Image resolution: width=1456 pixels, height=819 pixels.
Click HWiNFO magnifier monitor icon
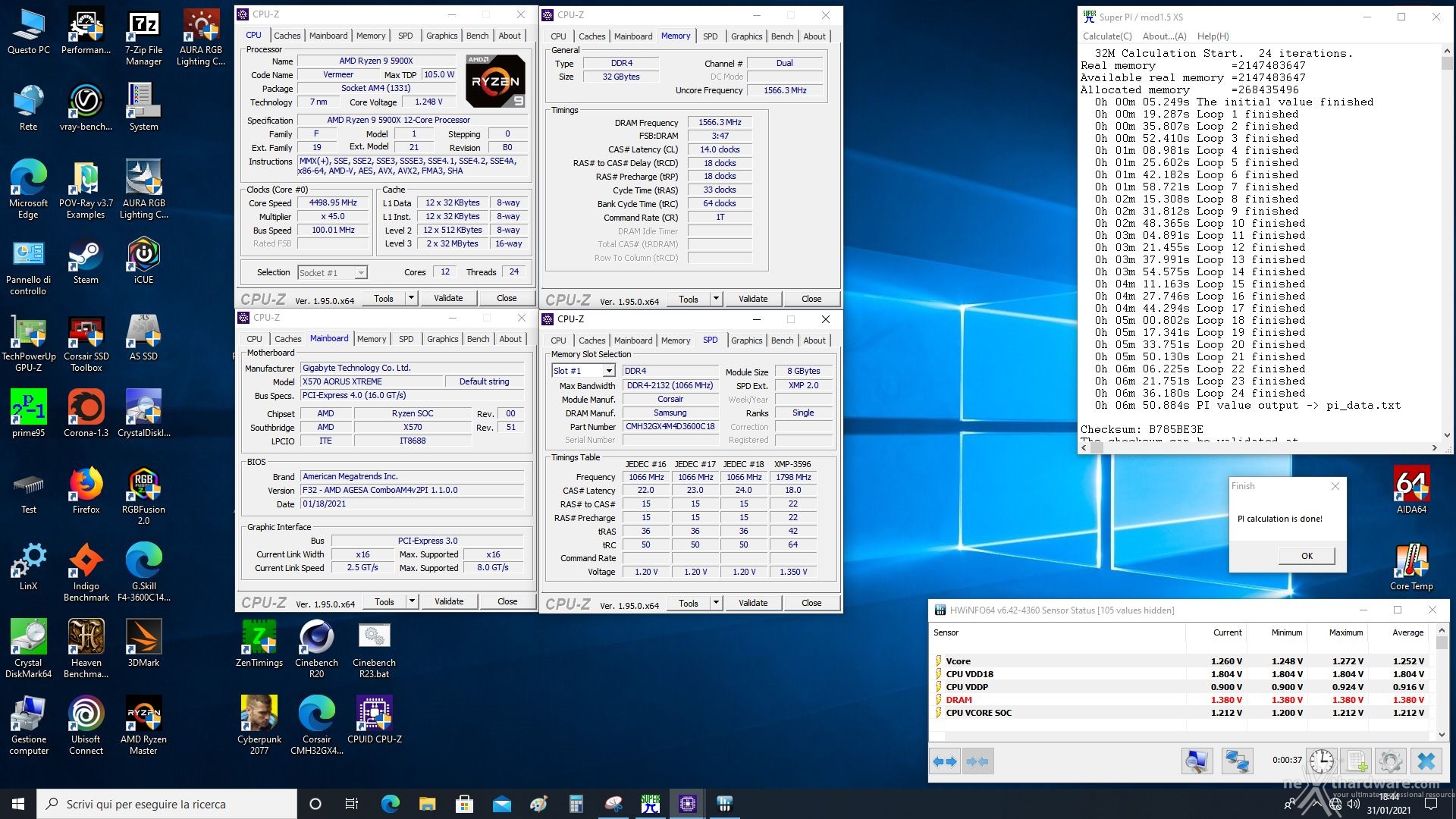[1197, 761]
